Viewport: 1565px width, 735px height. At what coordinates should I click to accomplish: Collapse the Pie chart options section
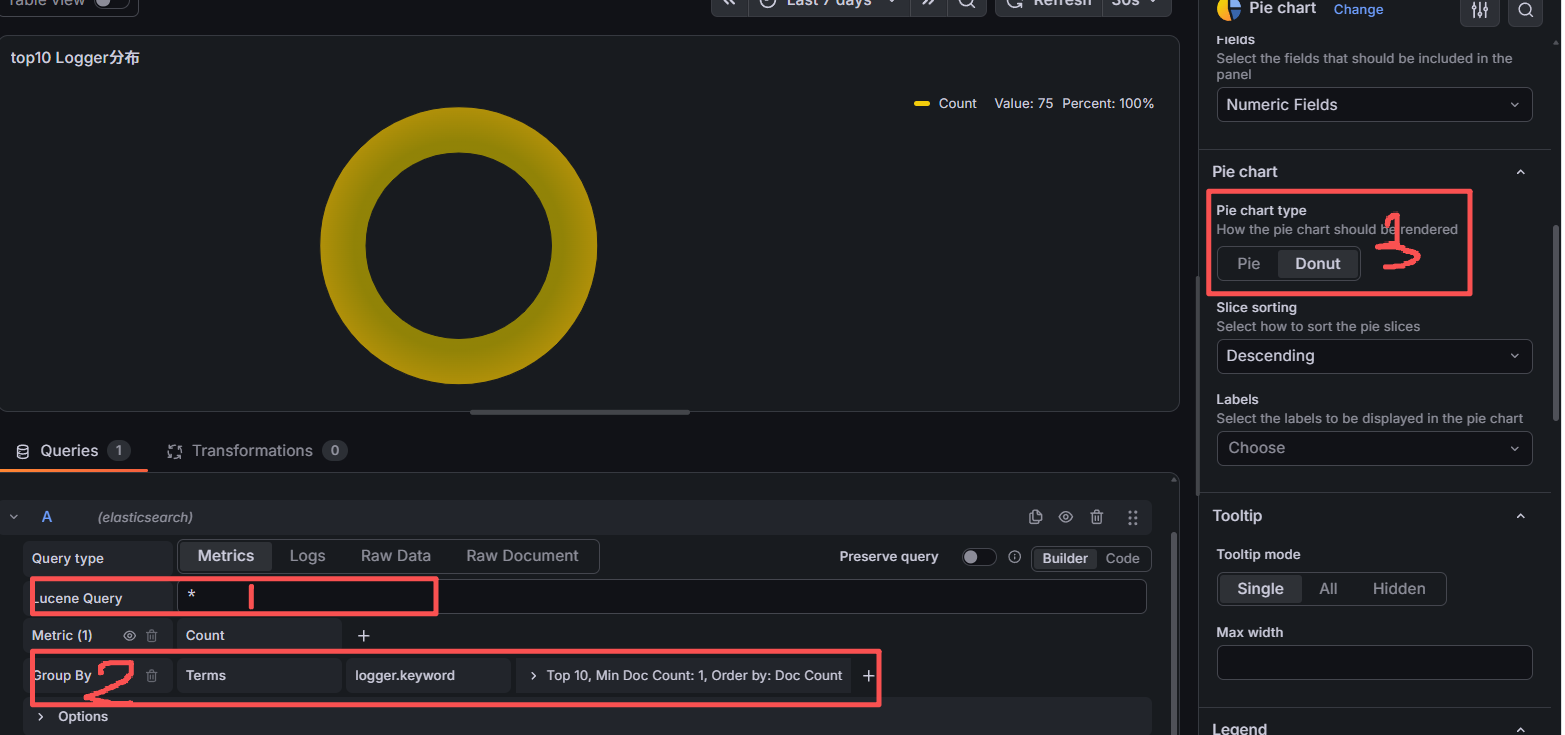click(x=1520, y=172)
